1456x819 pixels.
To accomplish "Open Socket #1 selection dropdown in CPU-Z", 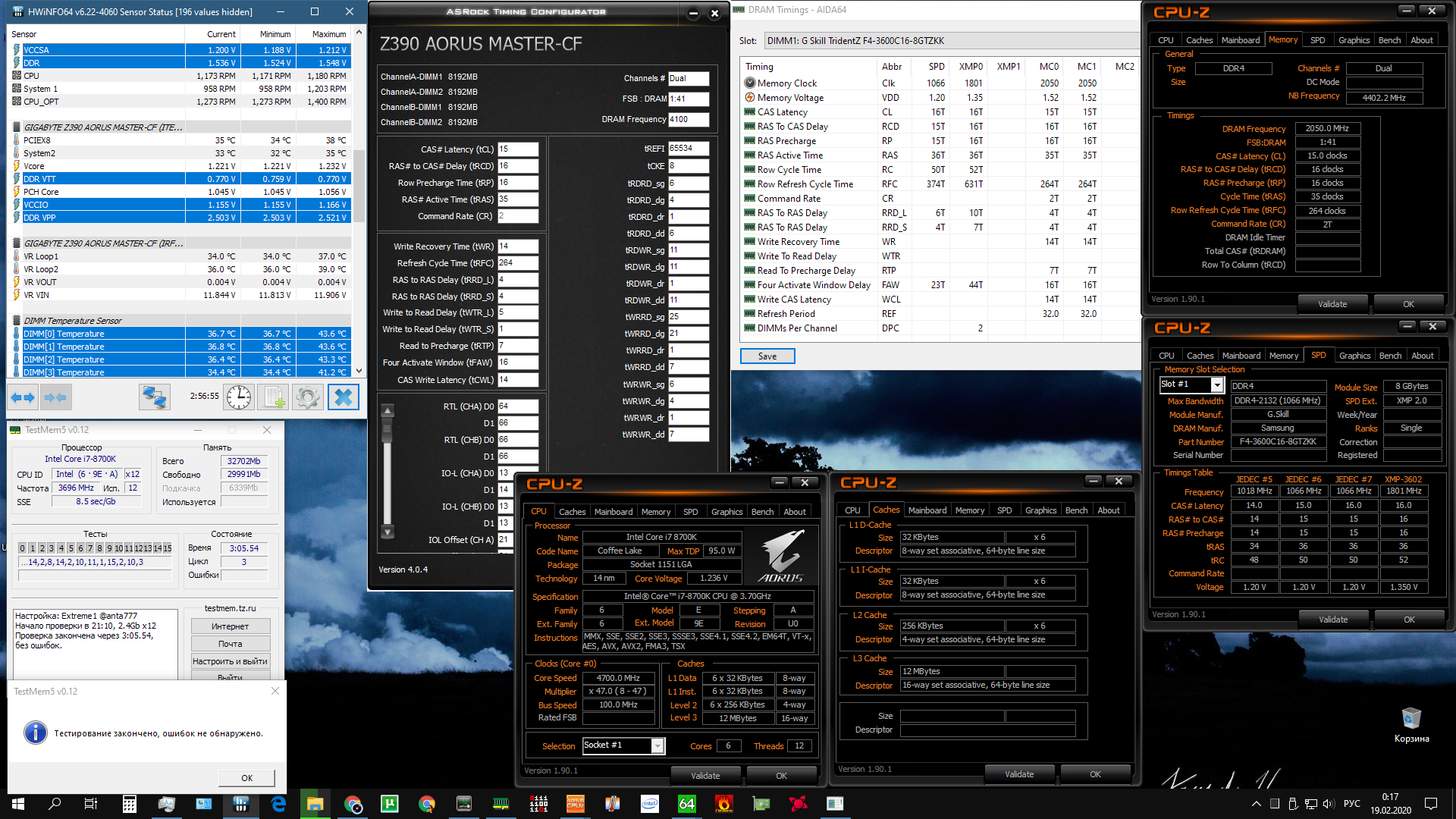I will pyautogui.click(x=657, y=746).
